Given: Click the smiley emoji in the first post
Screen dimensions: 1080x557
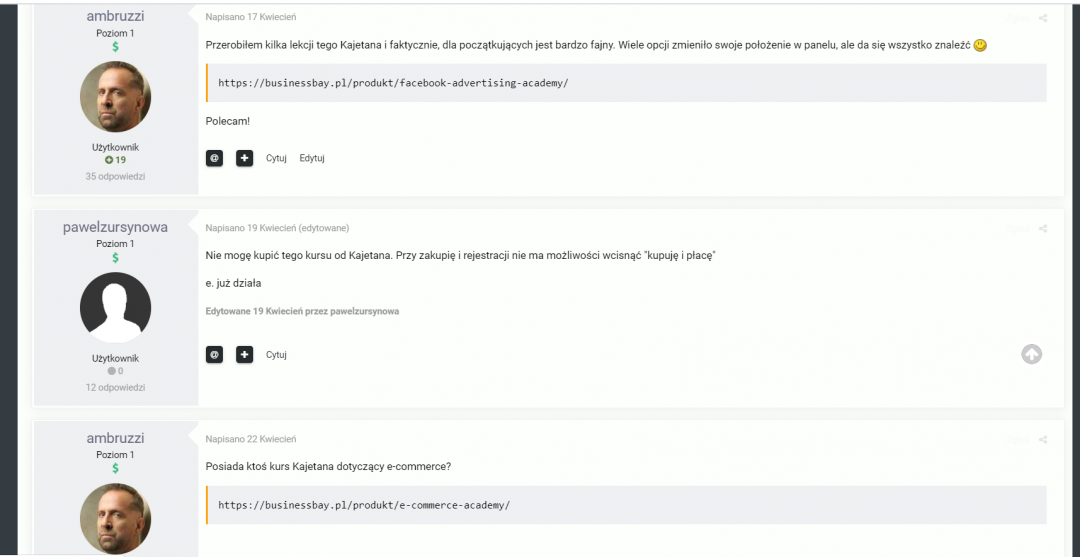Looking at the screenshot, I should [x=980, y=46].
